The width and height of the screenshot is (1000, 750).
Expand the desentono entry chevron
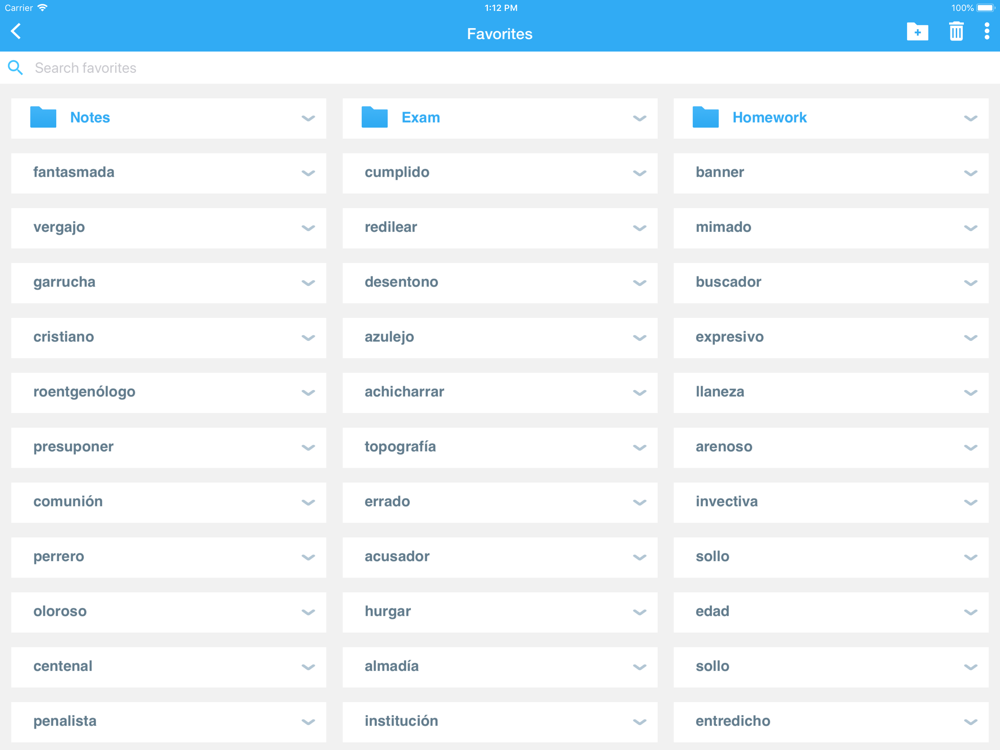pyautogui.click(x=639, y=283)
